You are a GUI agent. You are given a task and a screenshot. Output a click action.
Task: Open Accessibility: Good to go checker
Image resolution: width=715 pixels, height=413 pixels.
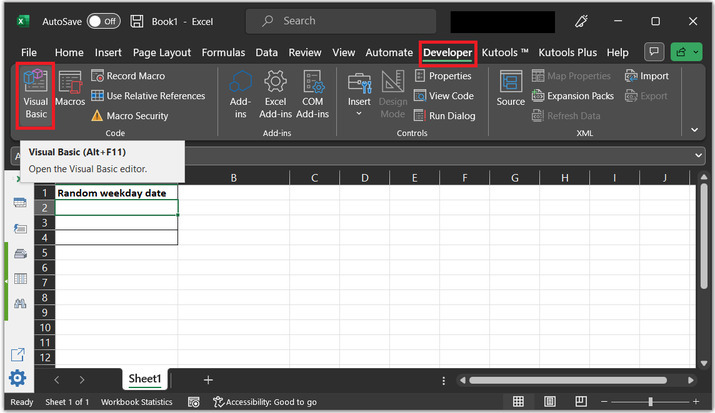[265, 402]
